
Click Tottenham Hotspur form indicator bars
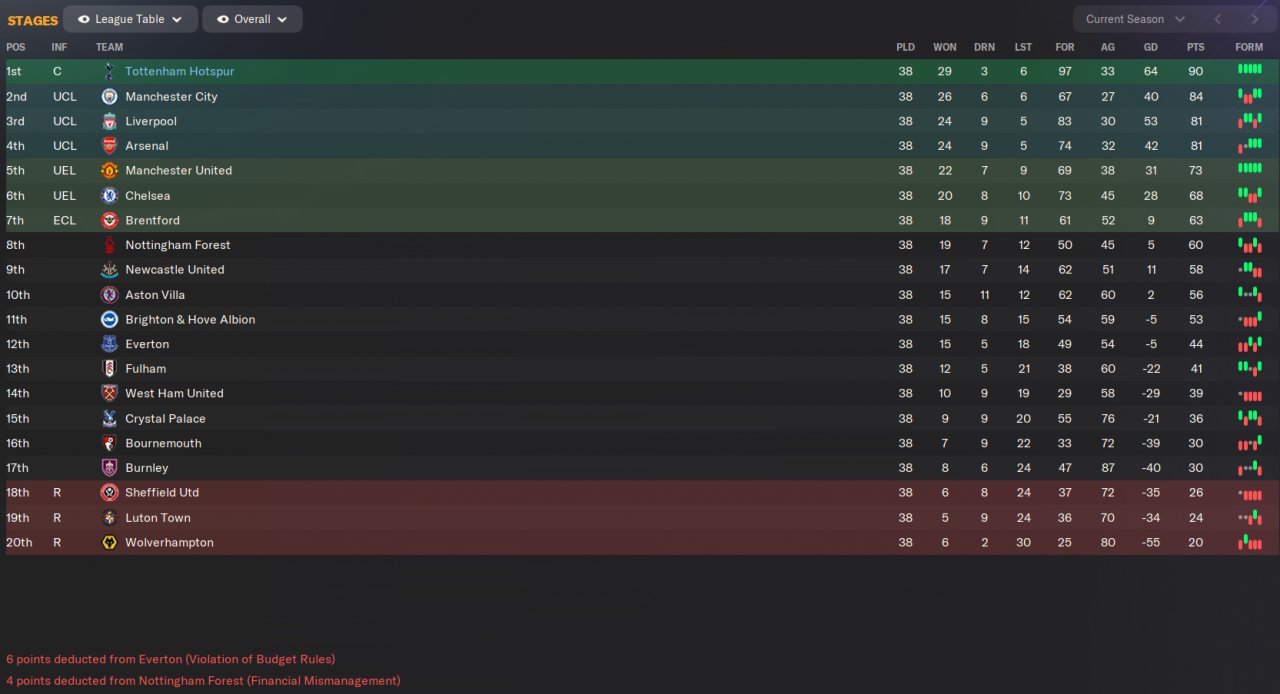click(x=1249, y=70)
